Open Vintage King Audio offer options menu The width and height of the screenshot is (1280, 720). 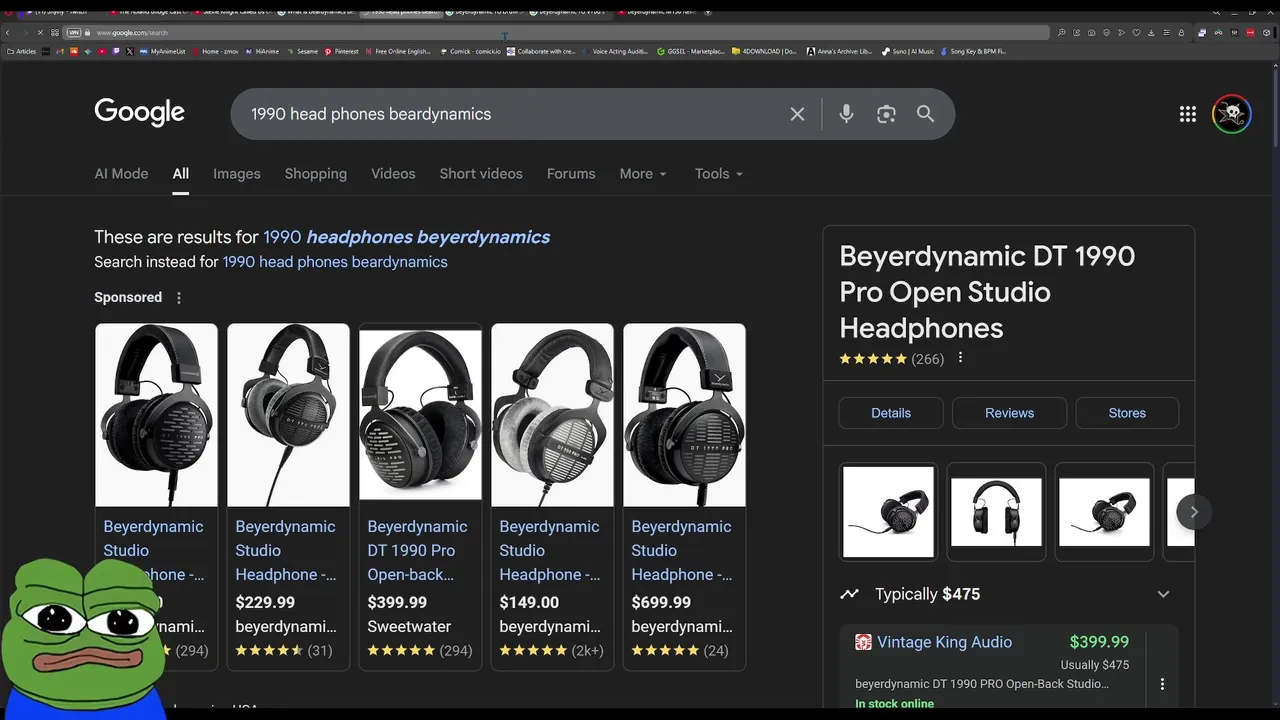point(1162,684)
